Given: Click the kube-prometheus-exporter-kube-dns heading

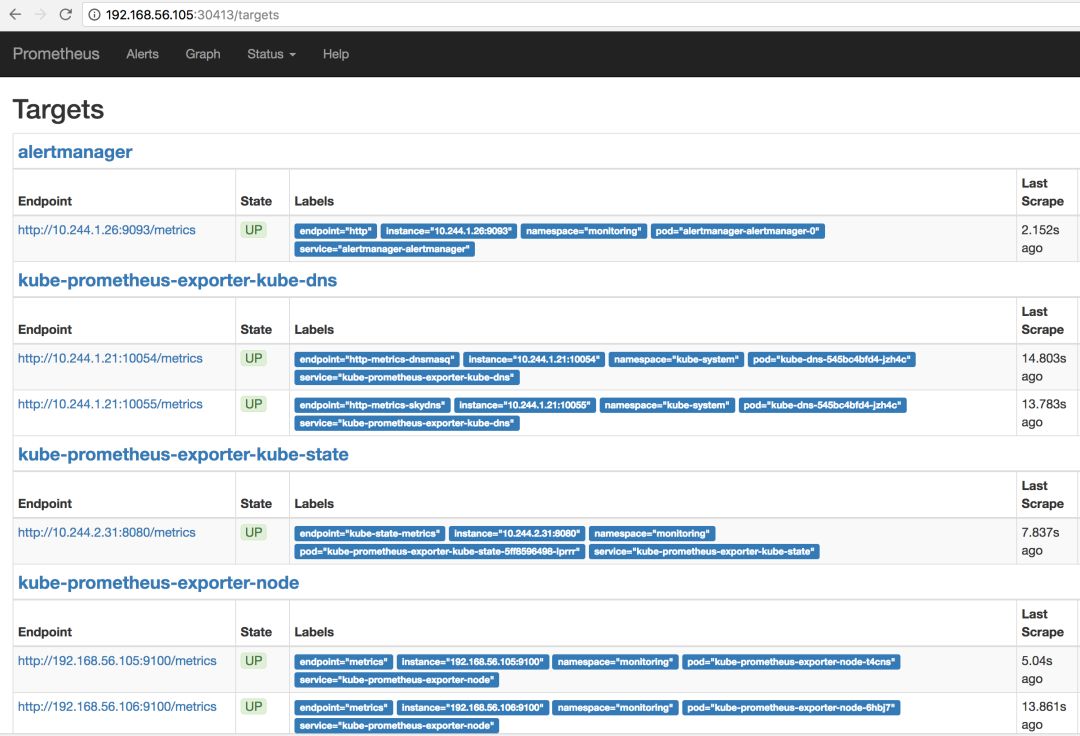Looking at the screenshot, I should pos(178,280).
